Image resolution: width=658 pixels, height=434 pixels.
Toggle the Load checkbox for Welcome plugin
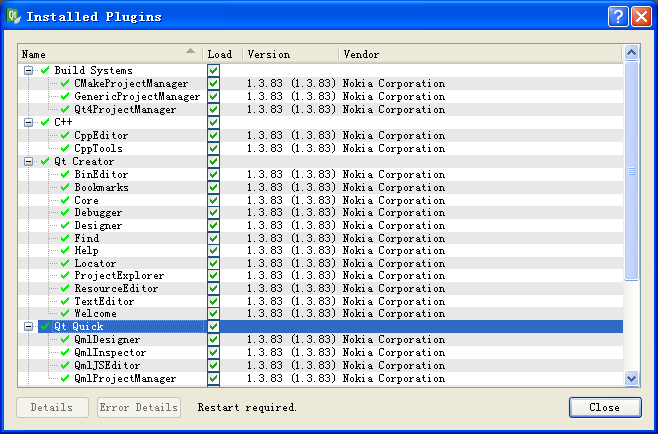click(213, 313)
